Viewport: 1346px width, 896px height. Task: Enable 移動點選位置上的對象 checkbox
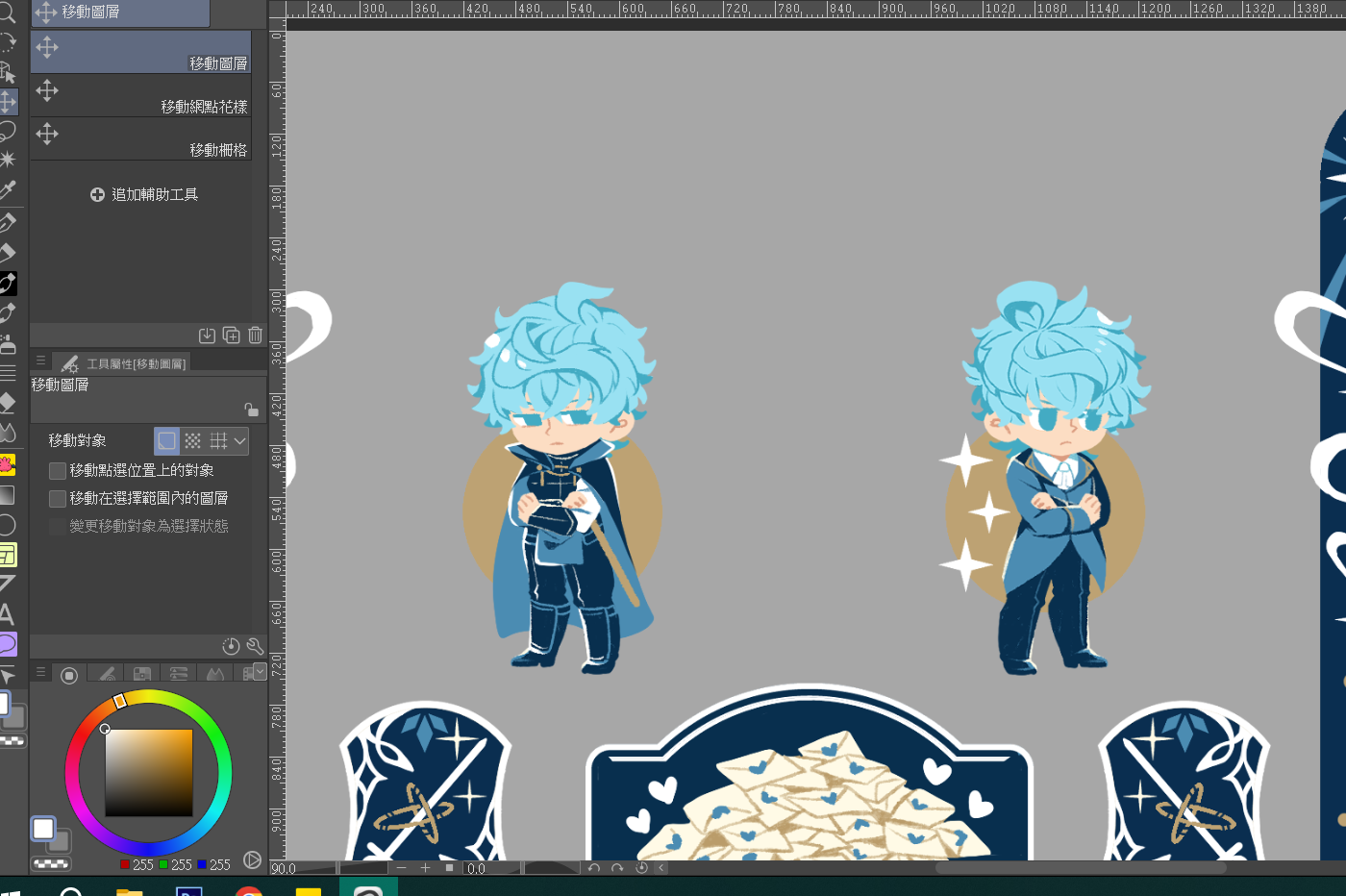pyautogui.click(x=58, y=471)
